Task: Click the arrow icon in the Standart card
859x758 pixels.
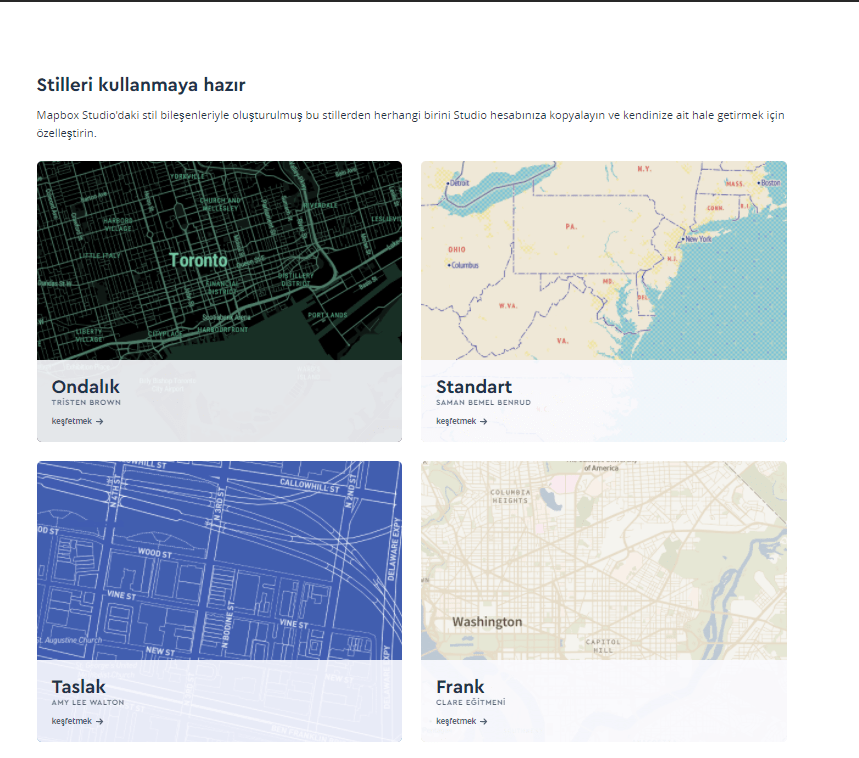Action: coord(484,422)
